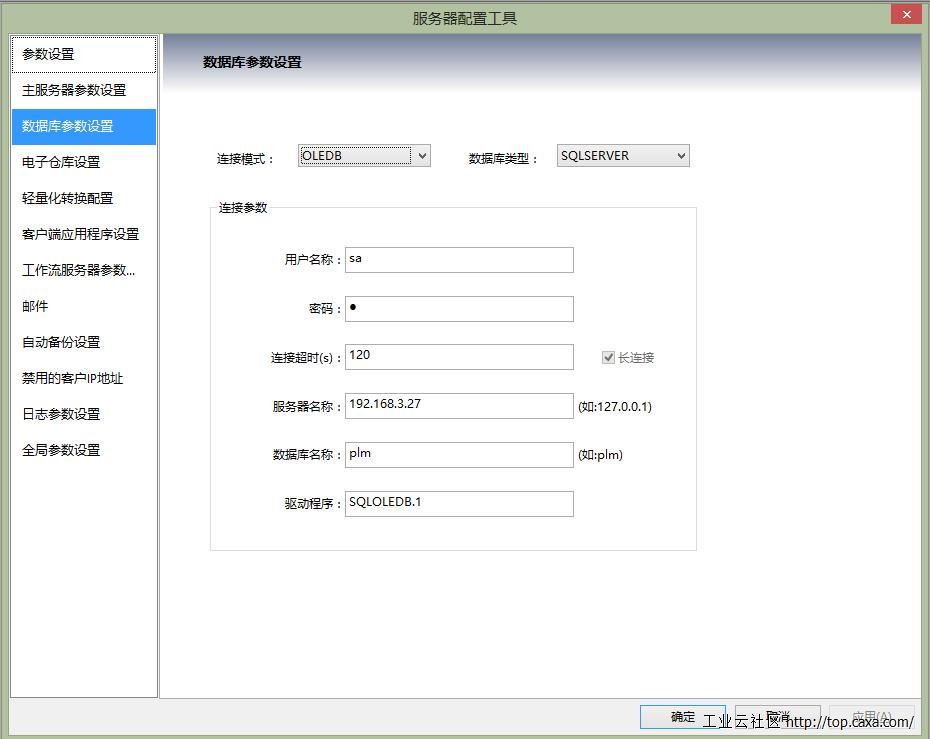Viewport: 930px width, 739px height.
Task: Open 全局参数设置 section
Action: (x=84, y=450)
